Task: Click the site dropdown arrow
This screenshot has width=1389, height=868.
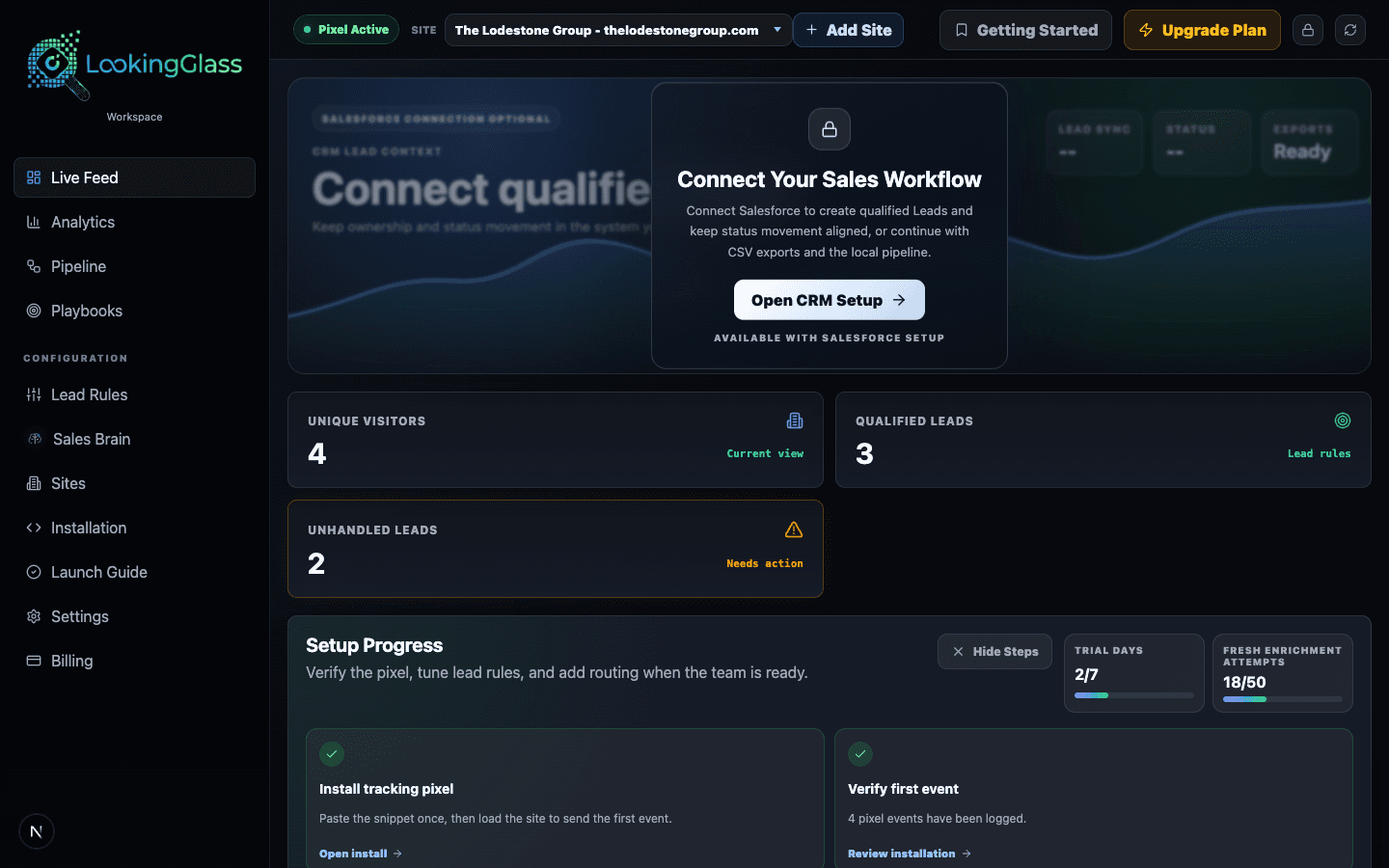Action: (x=777, y=30)
